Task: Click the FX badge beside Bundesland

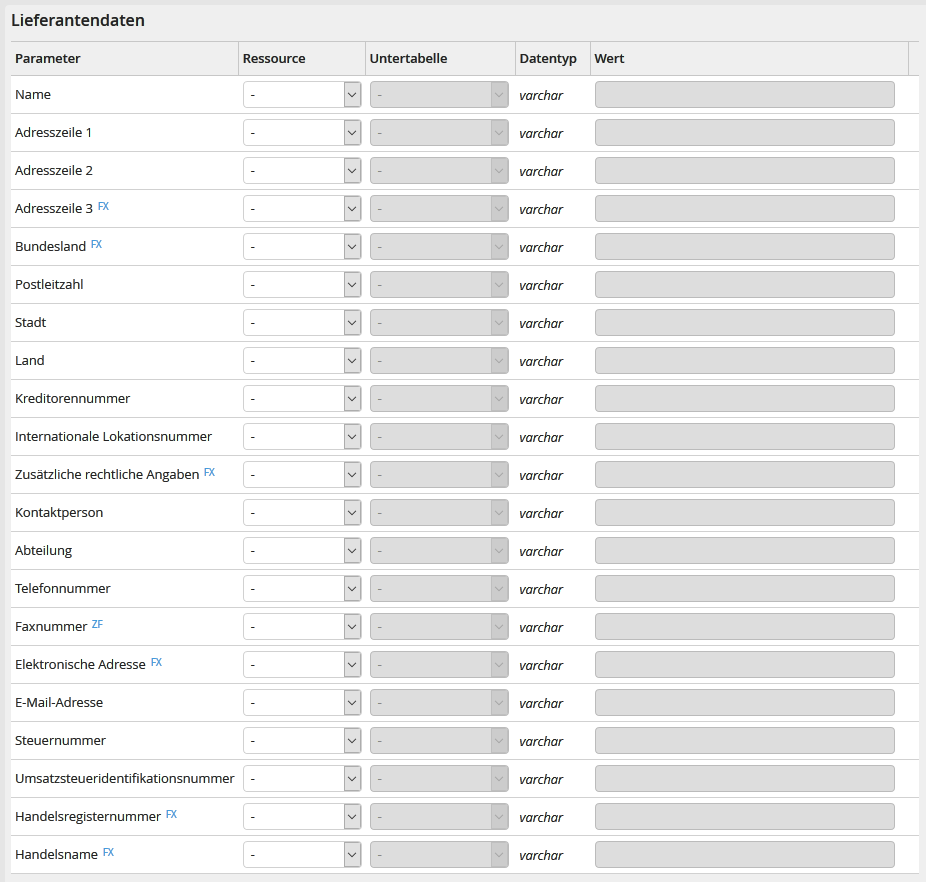Action: click(96, 245)
